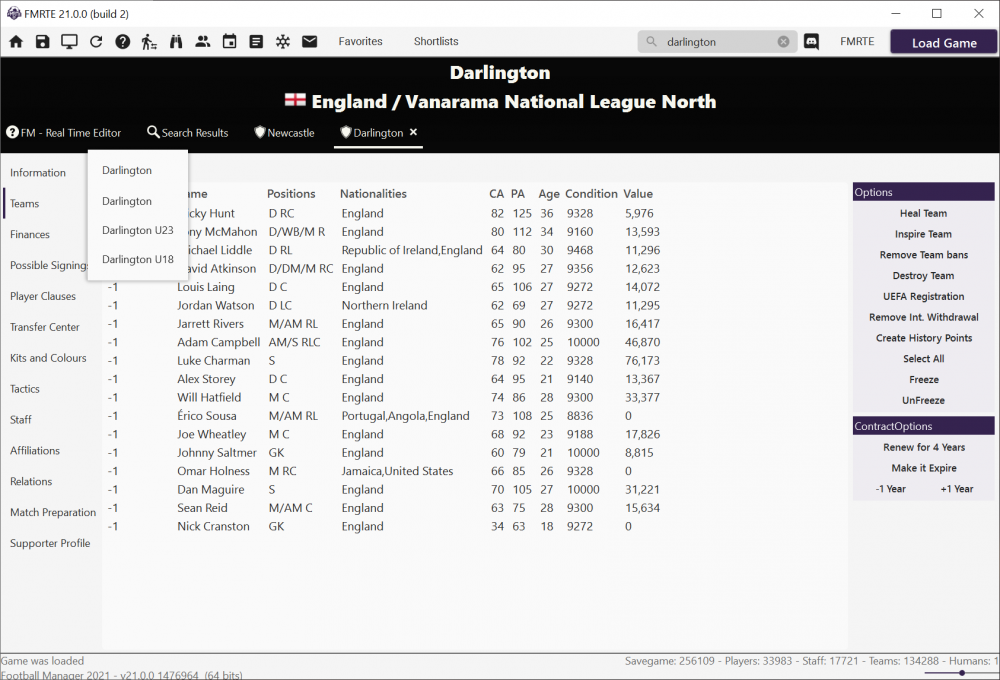Open the Kits and Colours section

coord(48,358)
